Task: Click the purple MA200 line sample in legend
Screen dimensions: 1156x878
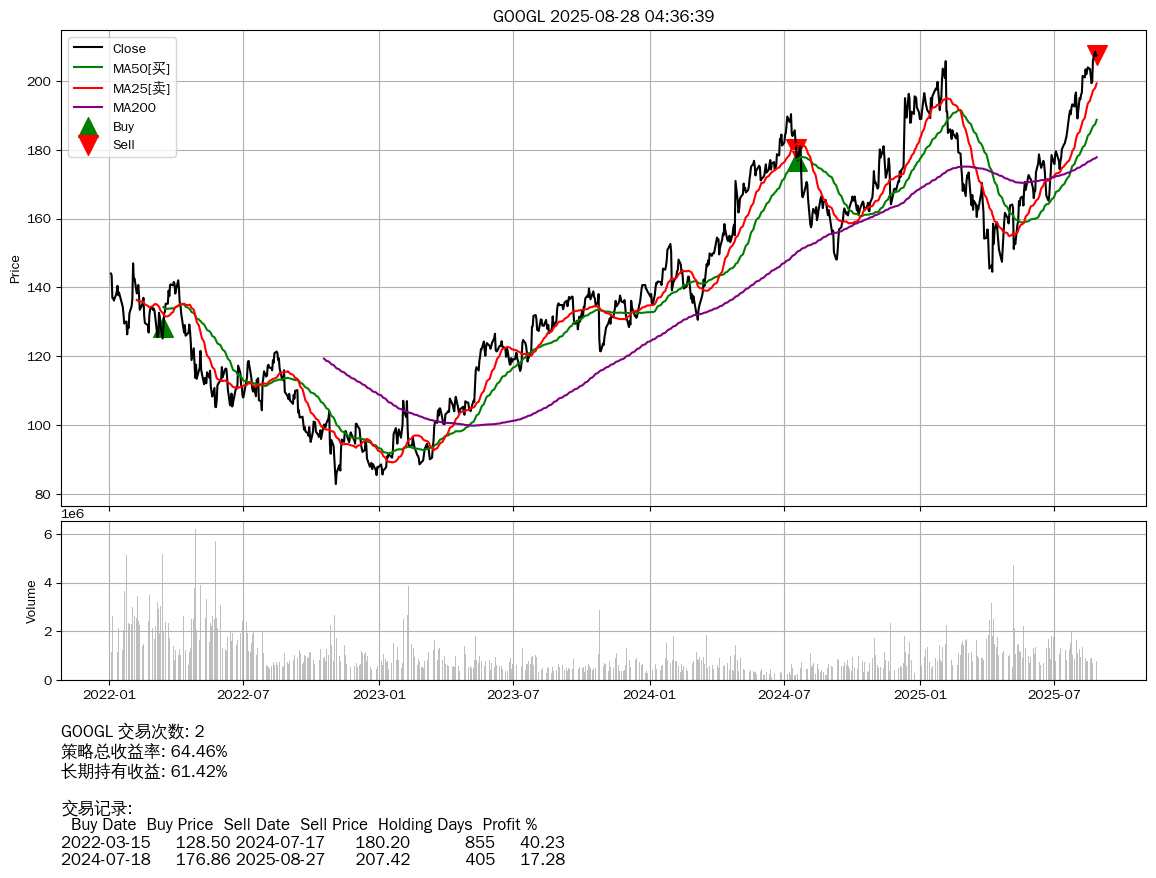Action: (x=88, y=107)
